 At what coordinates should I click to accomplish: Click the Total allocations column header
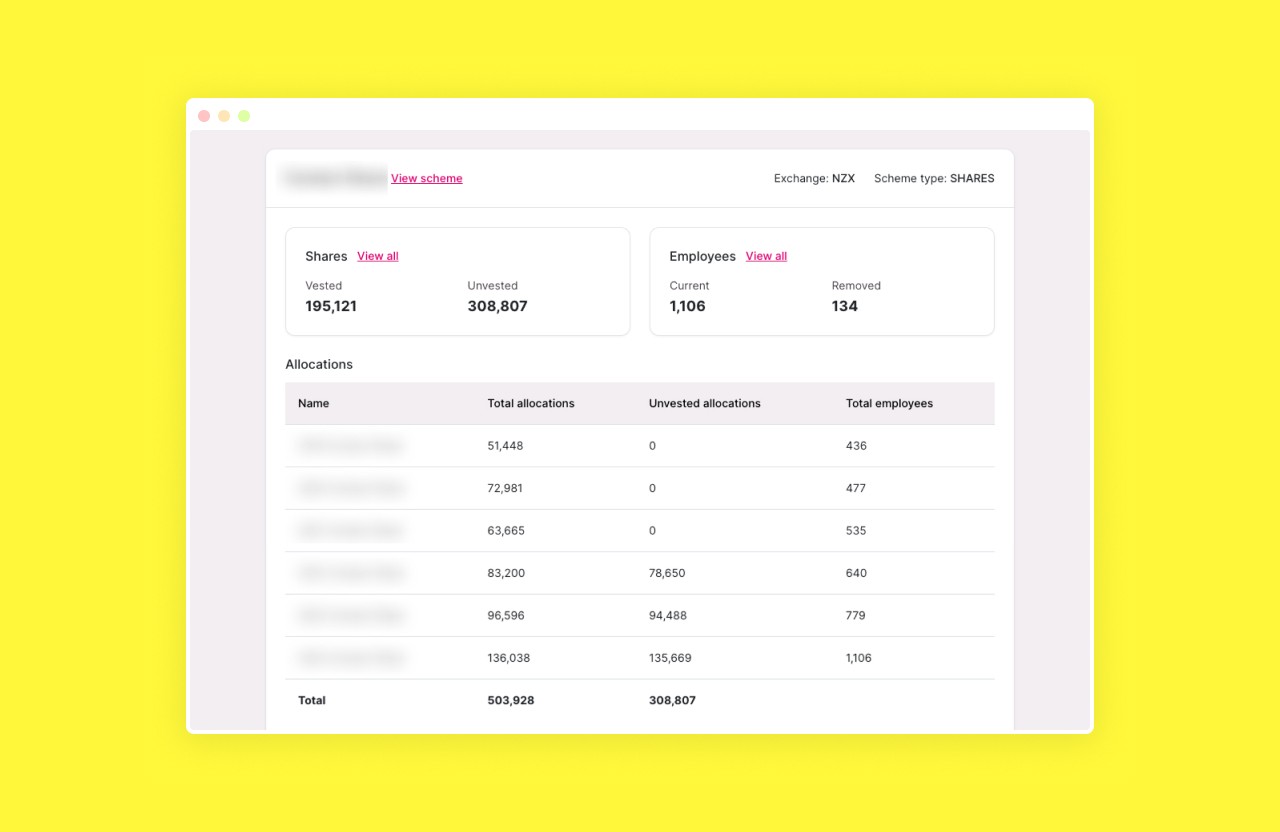(531, 403)
